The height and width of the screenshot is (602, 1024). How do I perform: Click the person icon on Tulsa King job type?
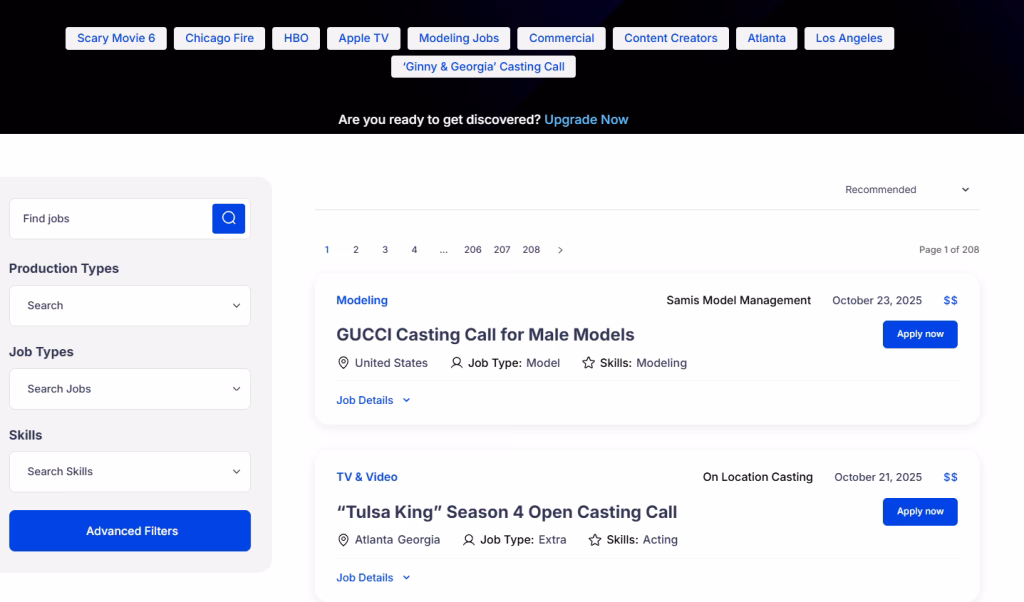coord(469,540)
